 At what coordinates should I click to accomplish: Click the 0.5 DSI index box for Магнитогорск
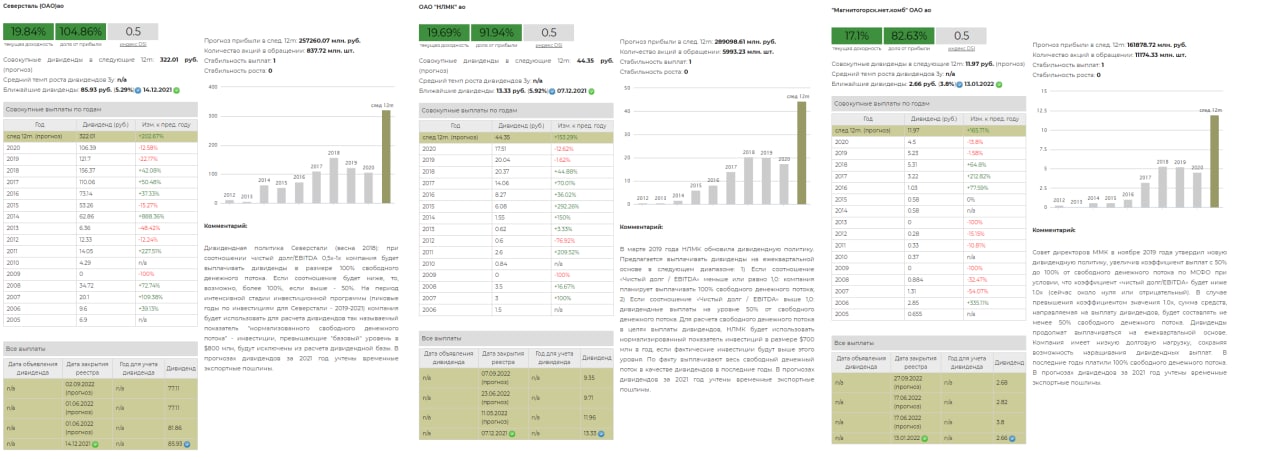[x=961, y=36]
